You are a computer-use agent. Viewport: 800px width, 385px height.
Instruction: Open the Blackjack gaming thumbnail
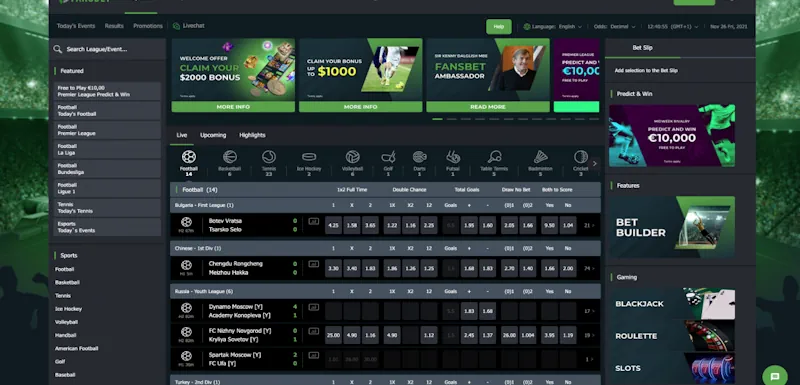tap(672, 304)
